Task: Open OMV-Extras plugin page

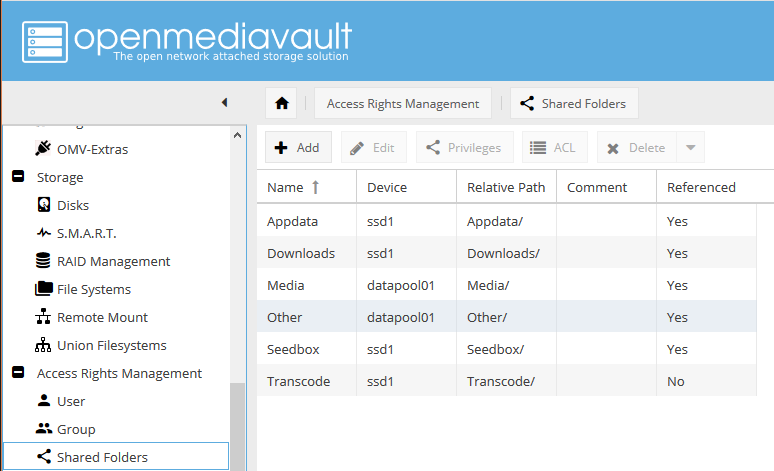Action: click(x=92, y=149)
